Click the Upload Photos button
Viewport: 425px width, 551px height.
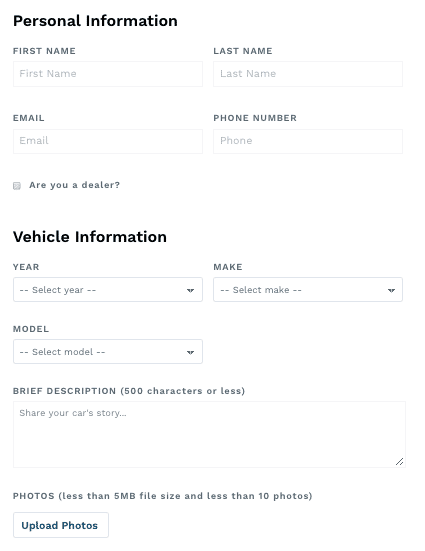click(x=61, y=525)
